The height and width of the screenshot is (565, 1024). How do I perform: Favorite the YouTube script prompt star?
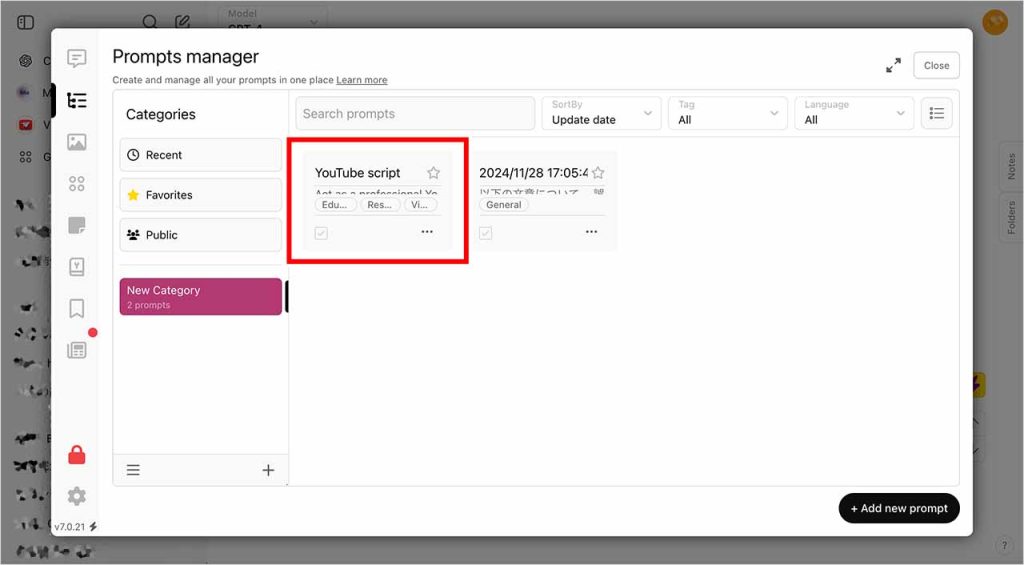[x=433, y=173]
